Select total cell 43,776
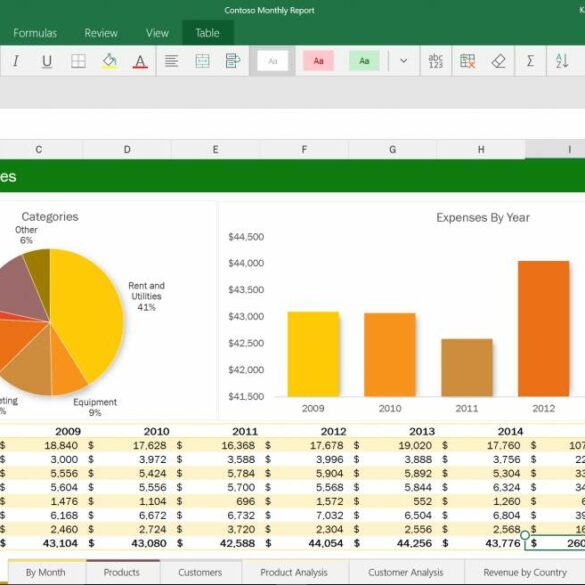 point(481,543)
